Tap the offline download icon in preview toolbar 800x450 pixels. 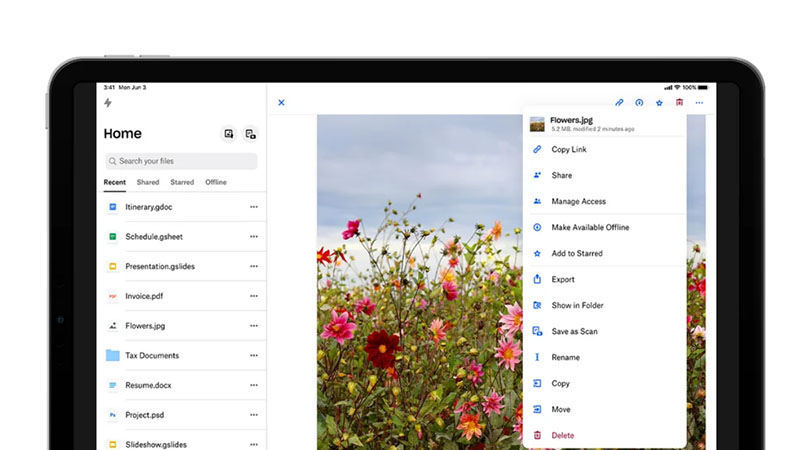[639, 103]
